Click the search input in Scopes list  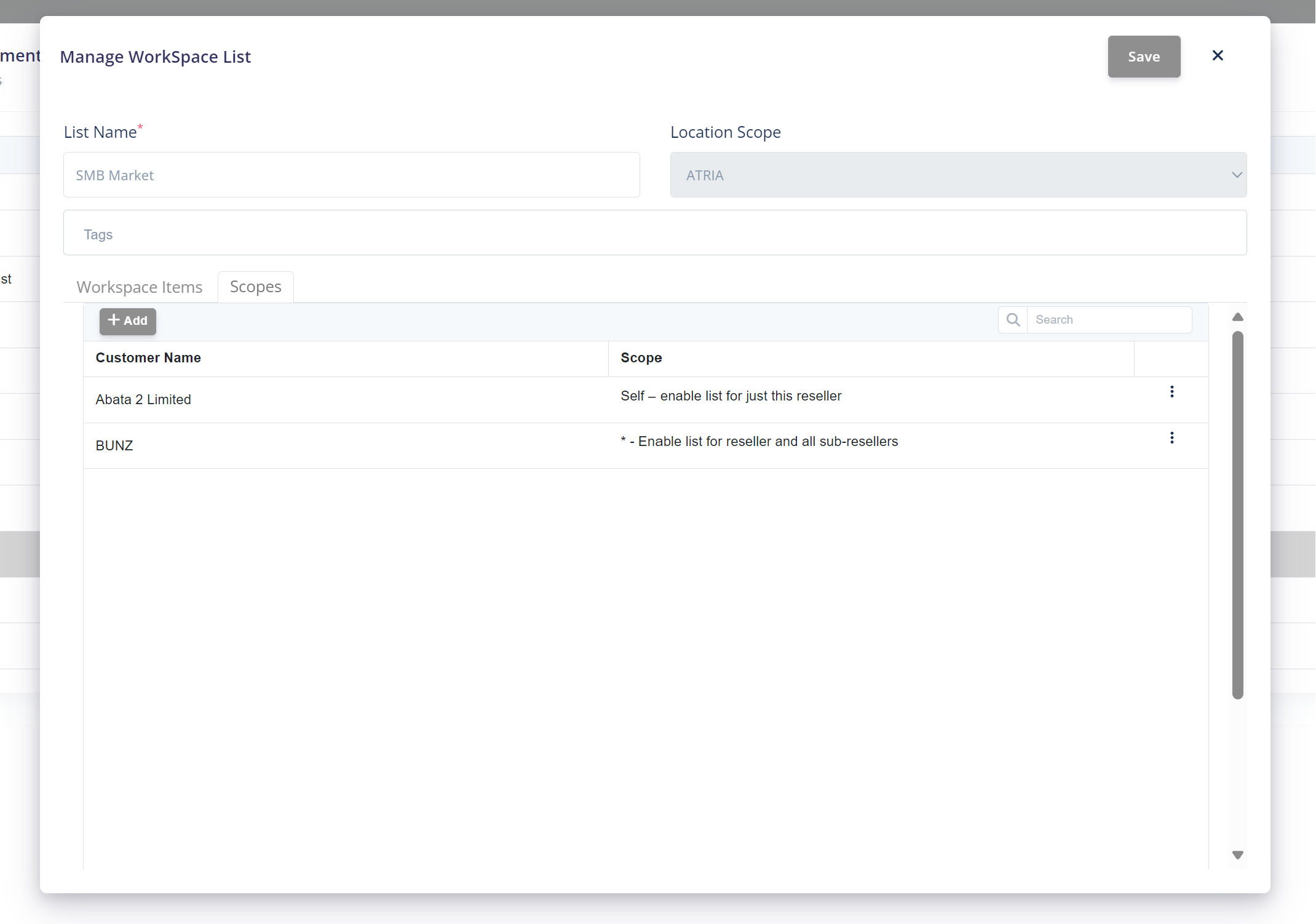(1109, 319)
